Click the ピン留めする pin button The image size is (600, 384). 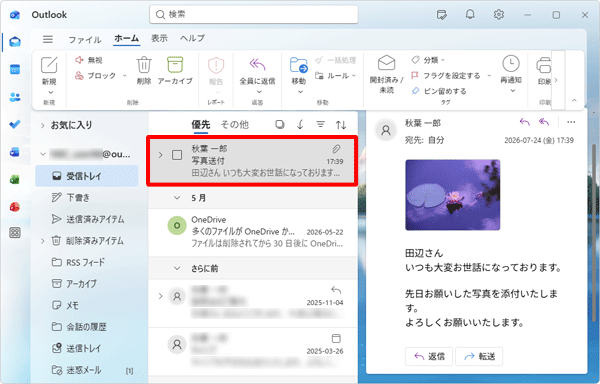(x=439, y=91)
